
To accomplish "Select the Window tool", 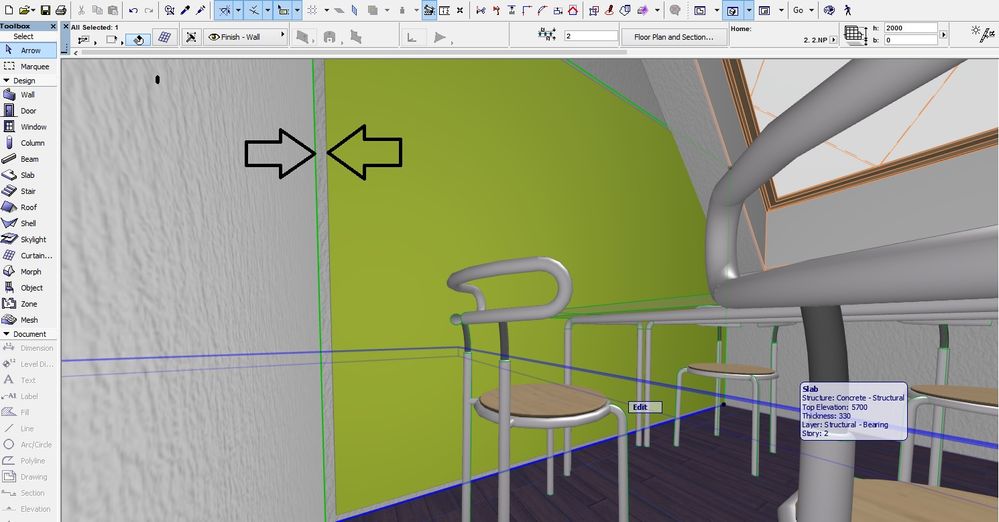I will [28, 127].
